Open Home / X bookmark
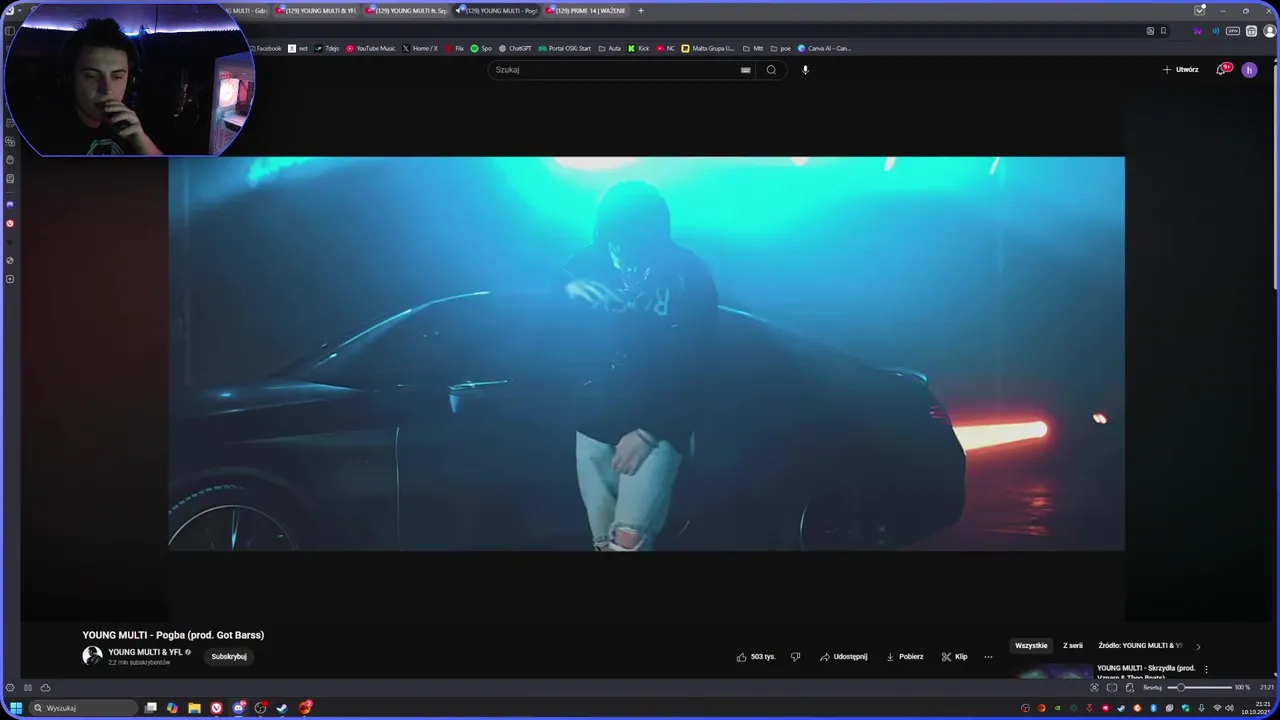This screenshot has width=1280, height=720. (420, 48)
